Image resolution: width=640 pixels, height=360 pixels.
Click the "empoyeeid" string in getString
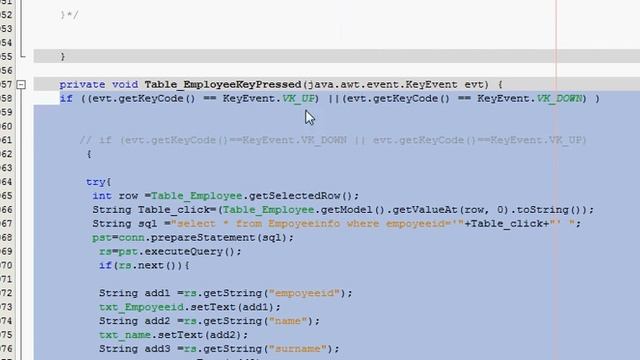pyautogui.click(x=304, y=293)
